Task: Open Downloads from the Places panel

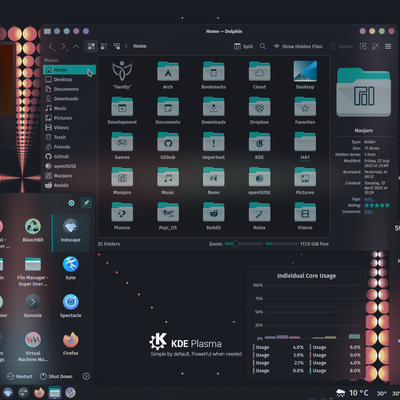Action: [x=69, y=99]
